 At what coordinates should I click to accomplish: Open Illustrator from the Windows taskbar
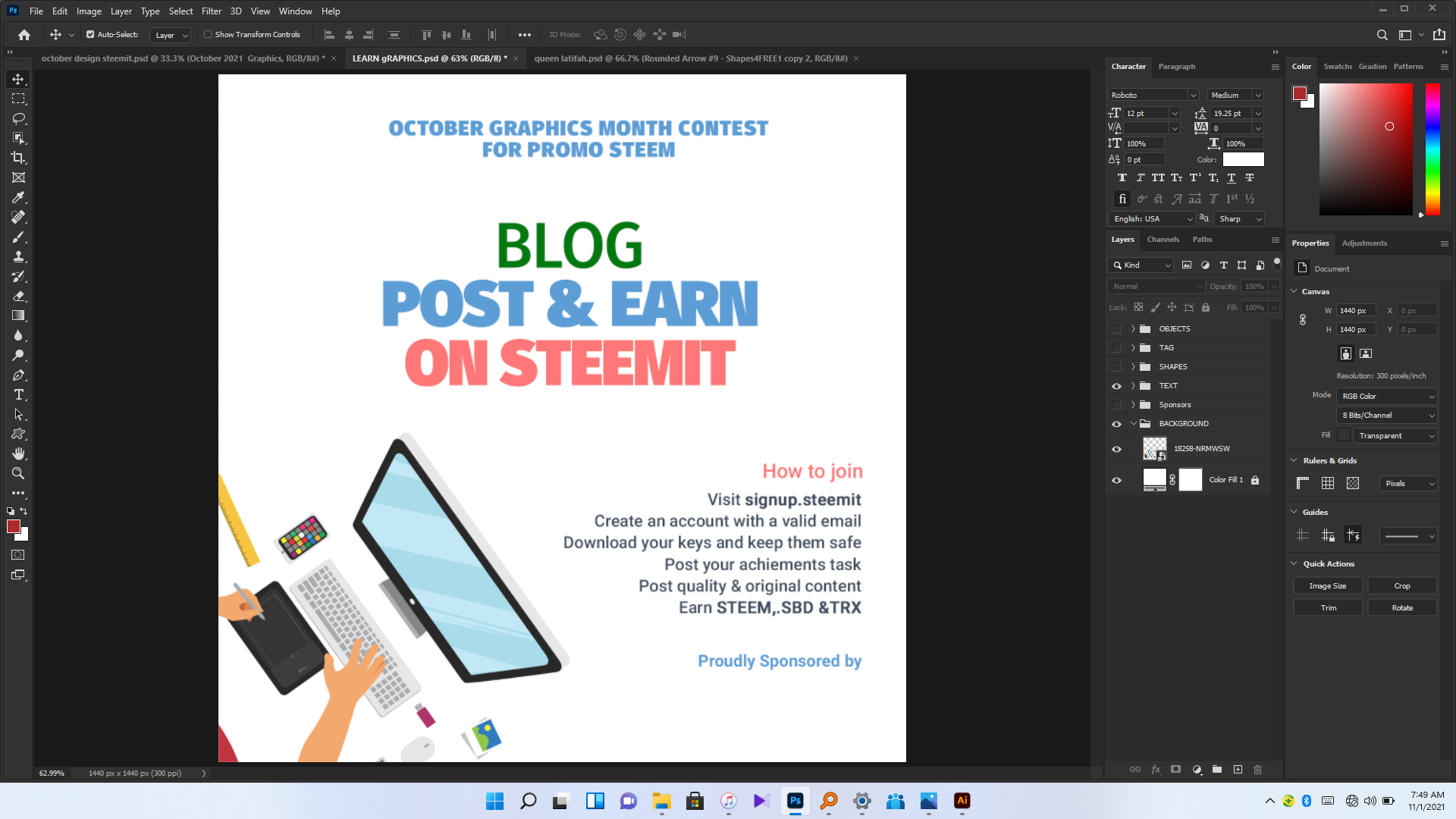tap(962, 801)
